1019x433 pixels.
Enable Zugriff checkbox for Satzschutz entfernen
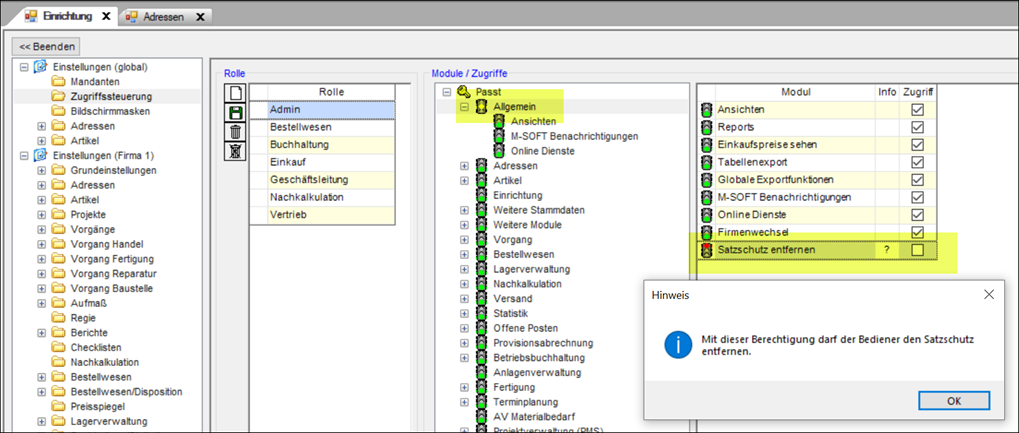[918, 250]
